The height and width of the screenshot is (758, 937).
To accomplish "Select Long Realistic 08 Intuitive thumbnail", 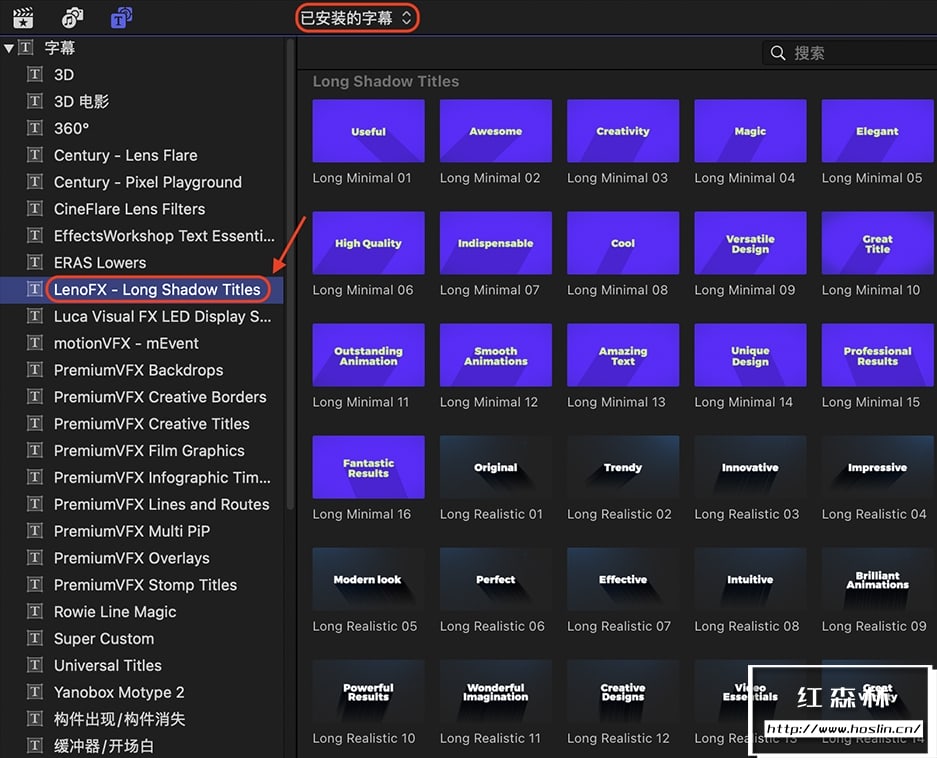I will click(x=750, y=579).
